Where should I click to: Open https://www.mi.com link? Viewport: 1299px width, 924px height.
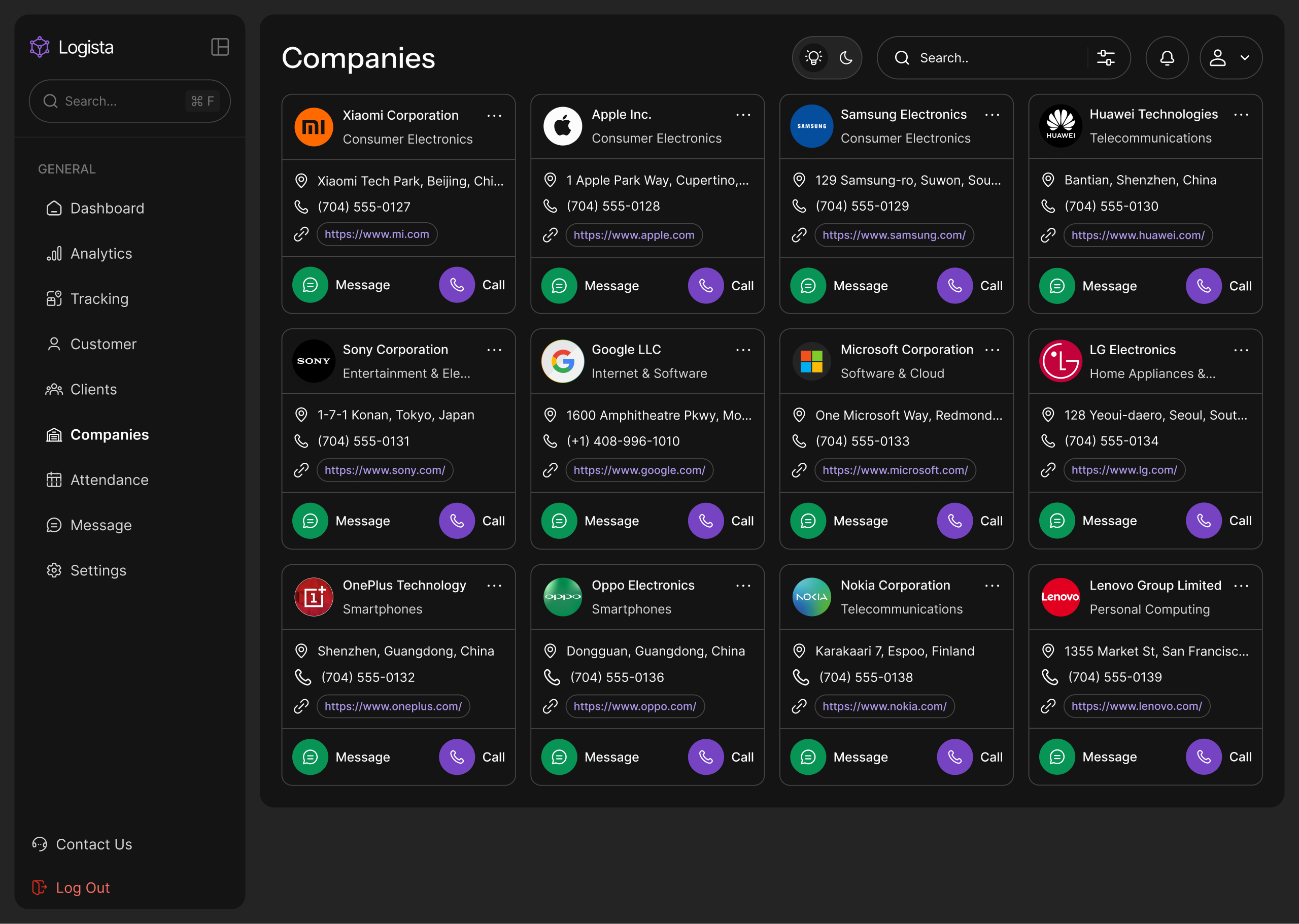[377, 234]
